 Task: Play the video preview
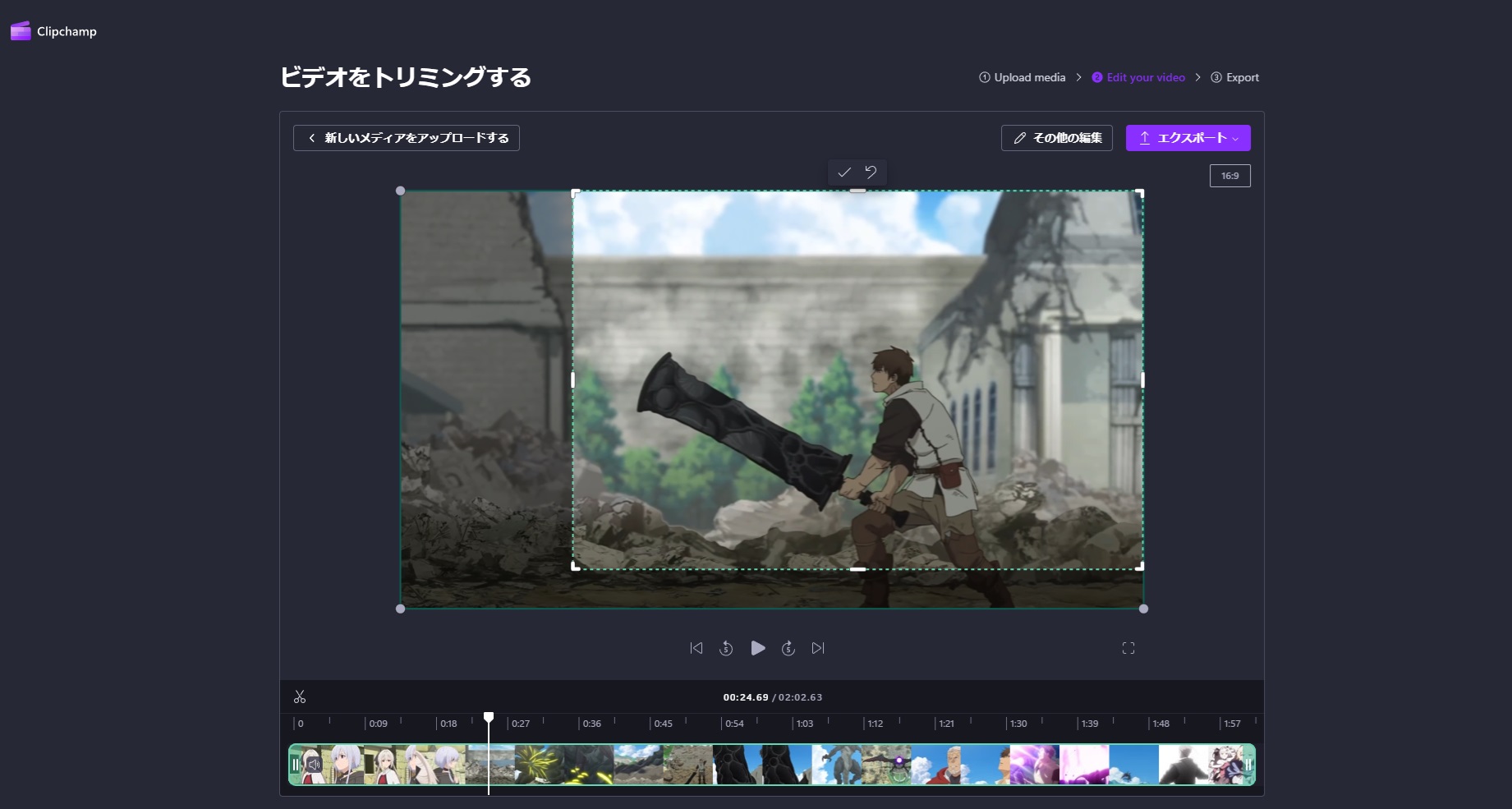coord(757,648)
